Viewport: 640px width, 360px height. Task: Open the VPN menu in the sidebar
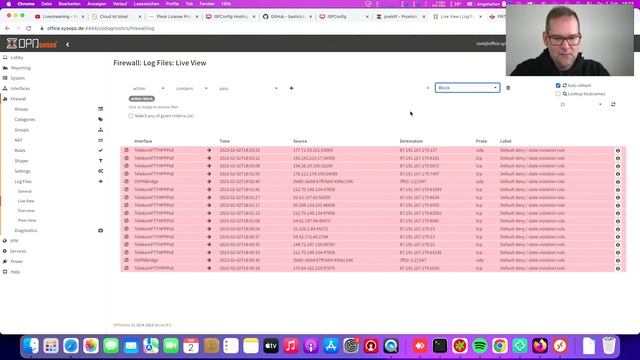[x=14, y=241]
